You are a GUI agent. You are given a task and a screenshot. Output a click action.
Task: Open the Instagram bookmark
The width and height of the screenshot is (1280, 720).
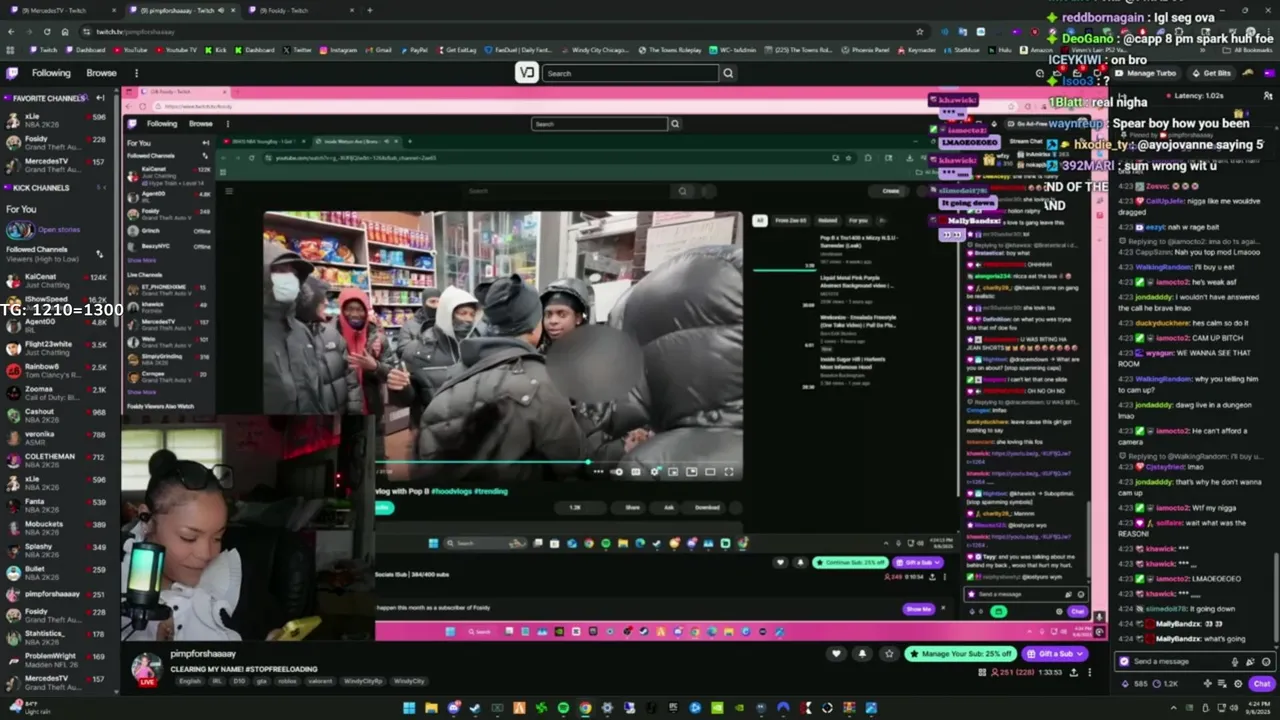tap(338, 50)
